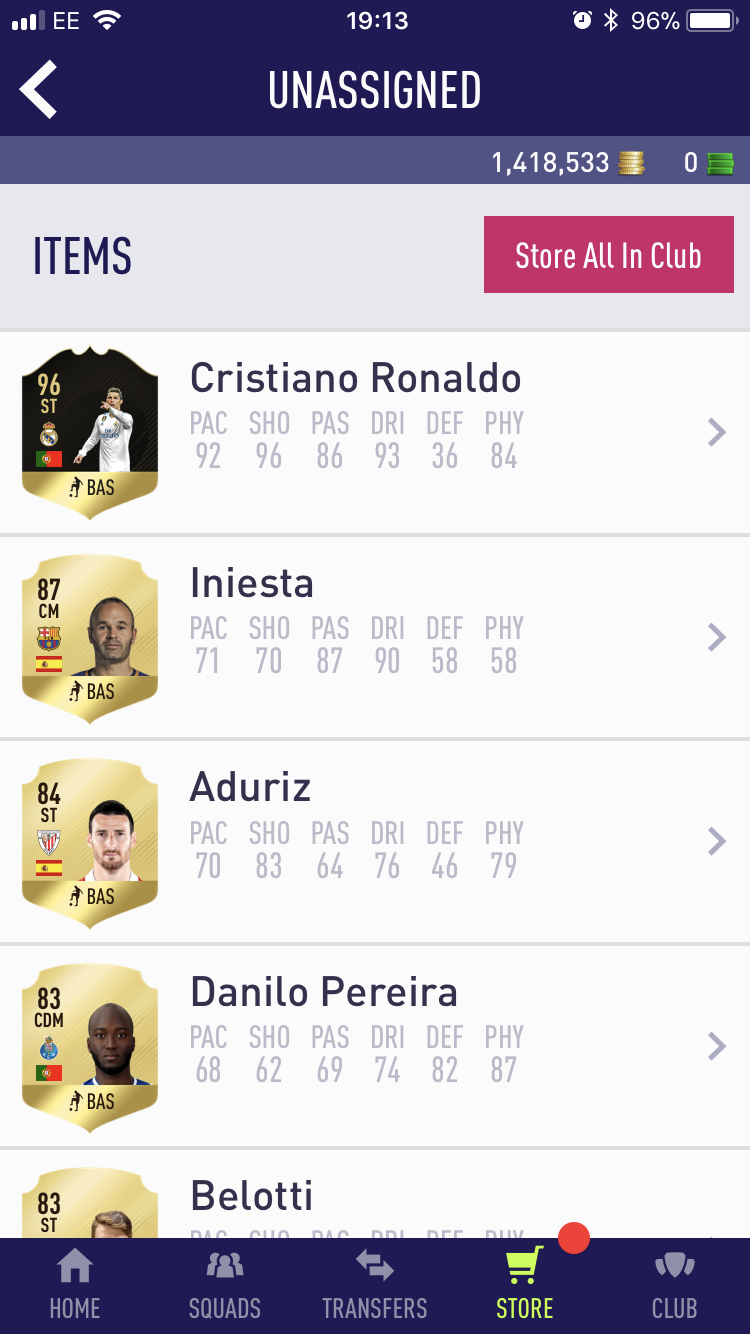Open the Danilo Pereira player card
This screenshot has height=1334, width=750.
pyautogui.click(x=90, y=1048)
